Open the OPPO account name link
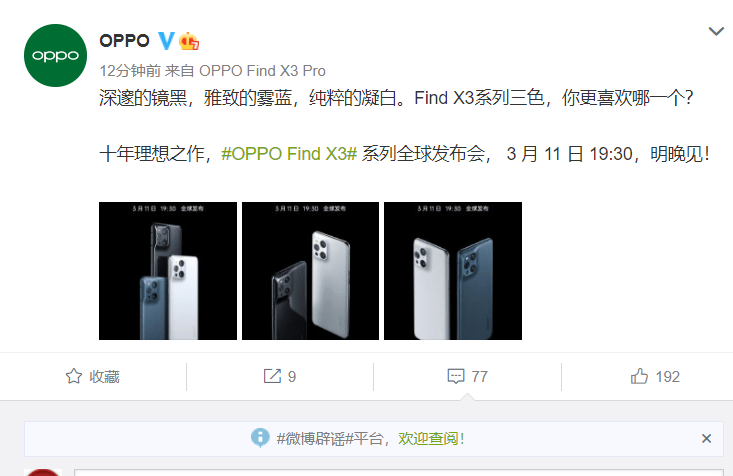Image resolution: width=733 pixels, height=476 pixels. point(124,41)
